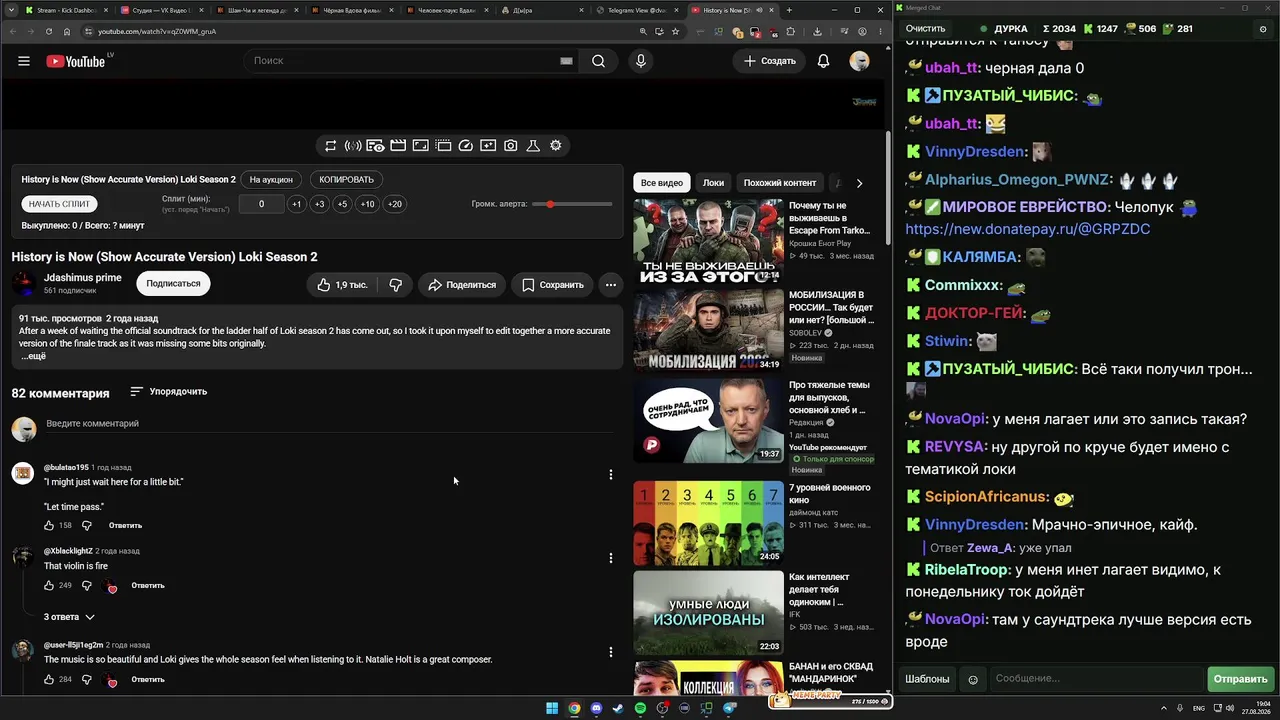Take a screenshot with the camera icon
This screenshot has height=720, width=1280.
click(510, 146)
